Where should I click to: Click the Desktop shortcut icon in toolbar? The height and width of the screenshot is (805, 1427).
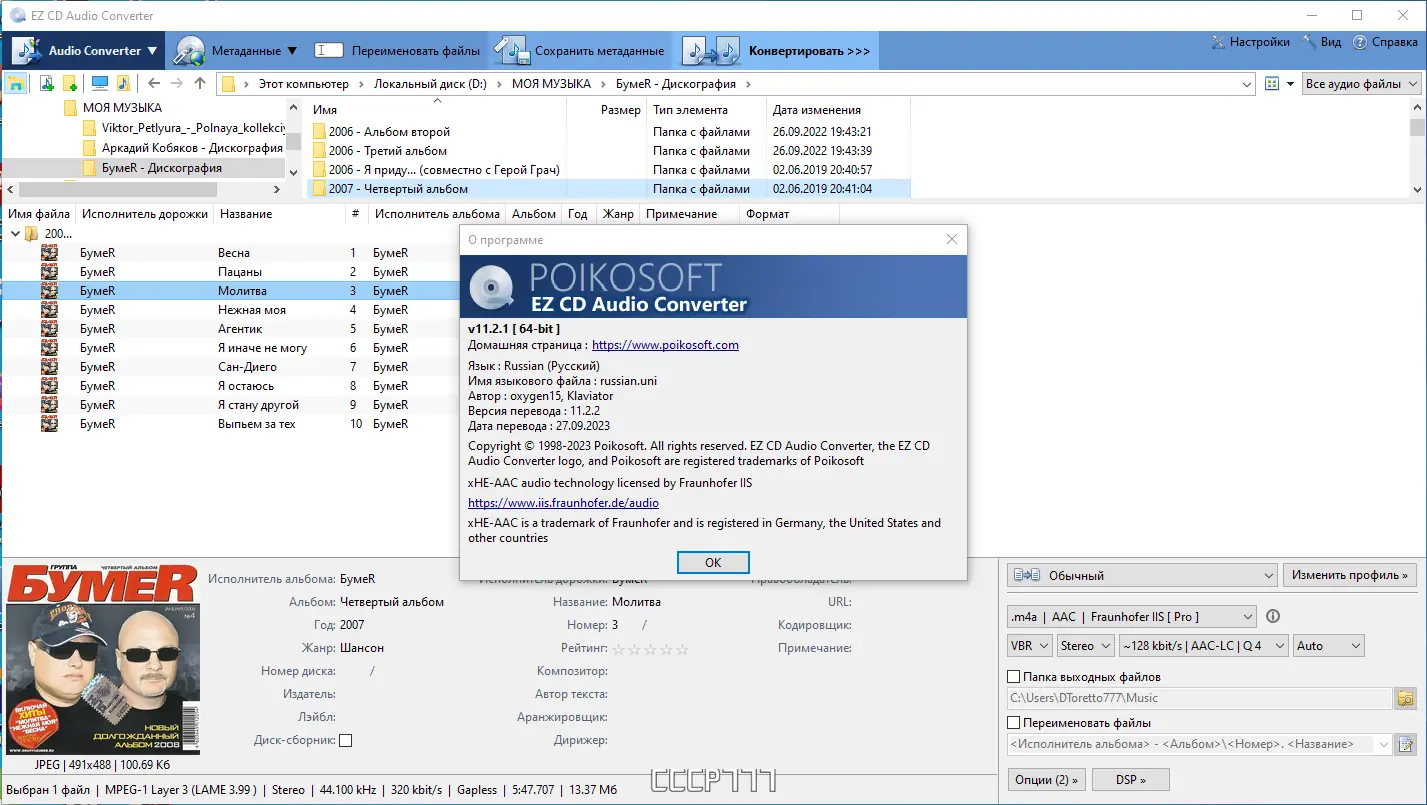pyautogui.click(x=99, y=84)
